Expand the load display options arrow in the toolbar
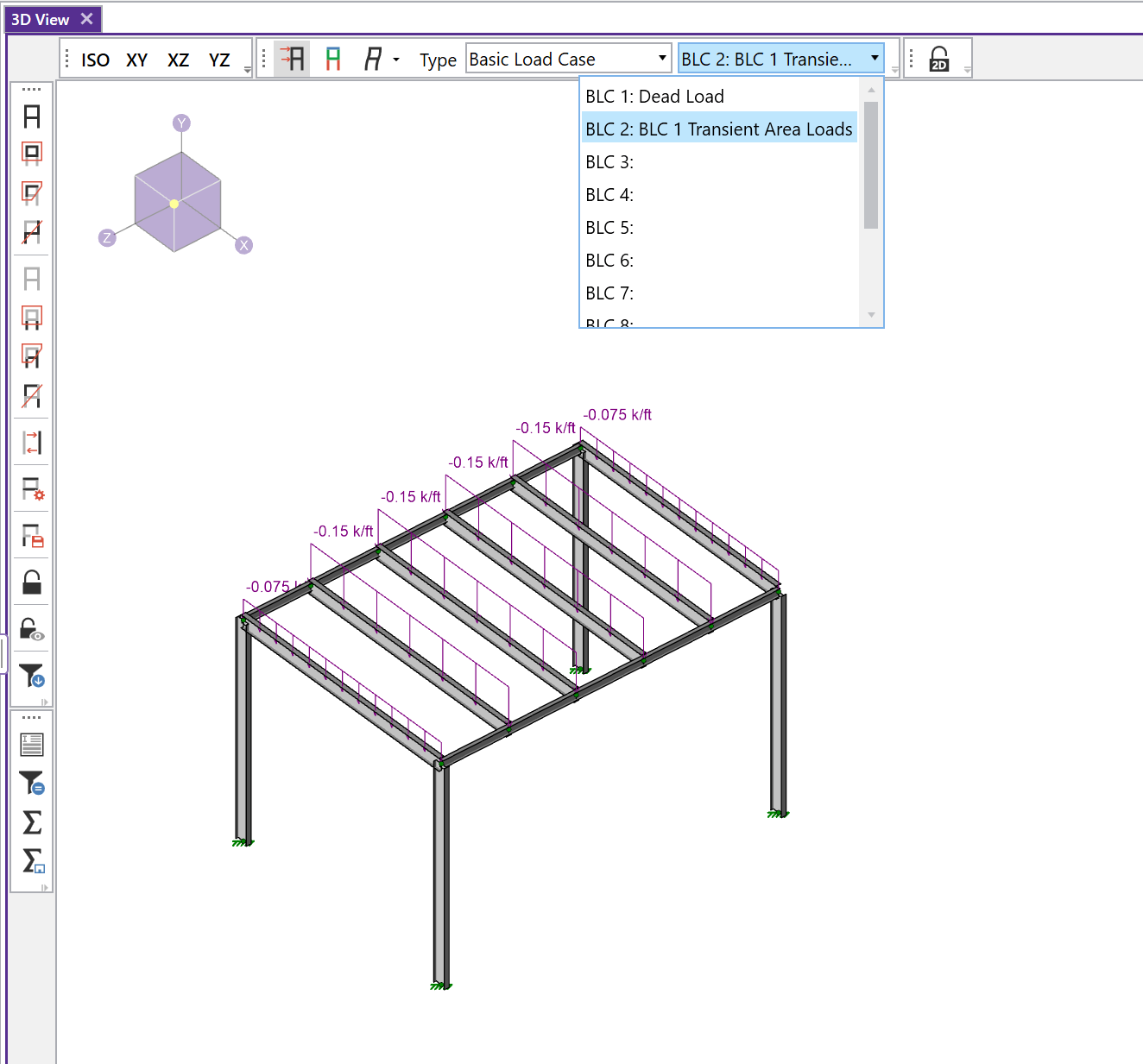This screenshot has width=1143, height=1064. click(x=395, y=60)
